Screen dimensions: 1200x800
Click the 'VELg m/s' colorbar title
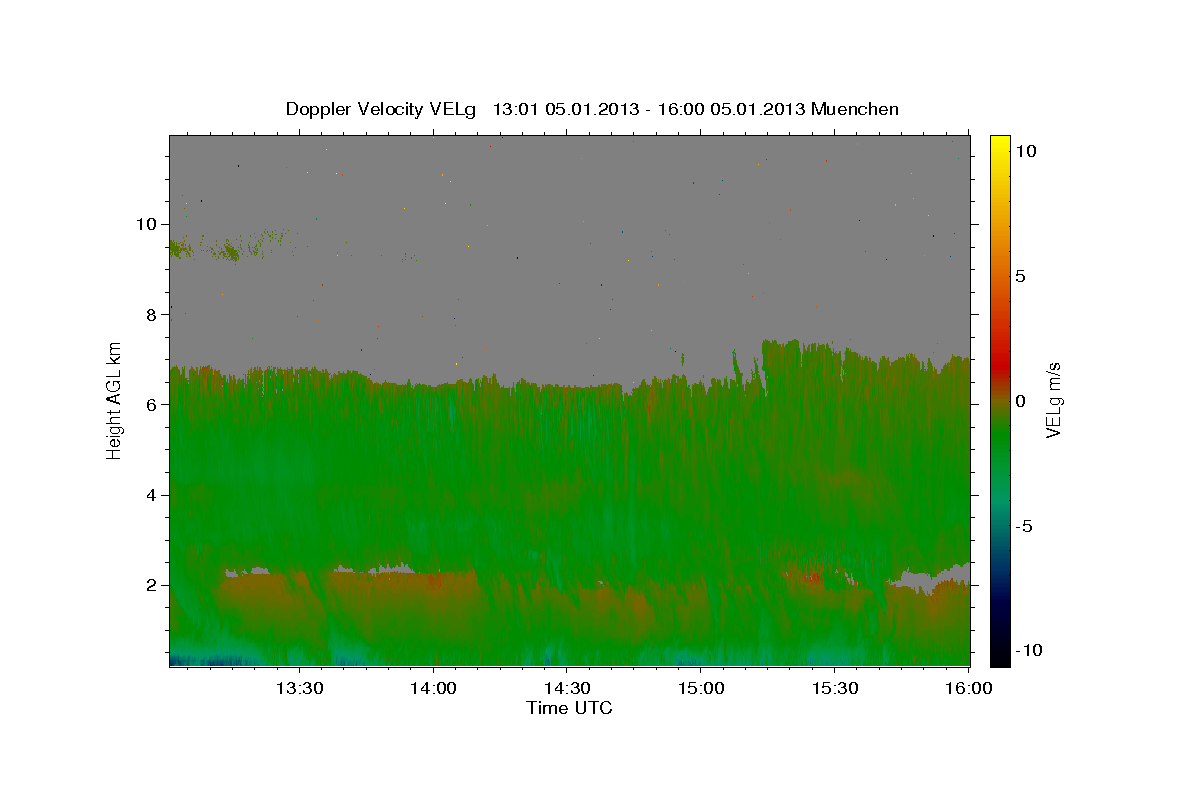coord(1055,401)
